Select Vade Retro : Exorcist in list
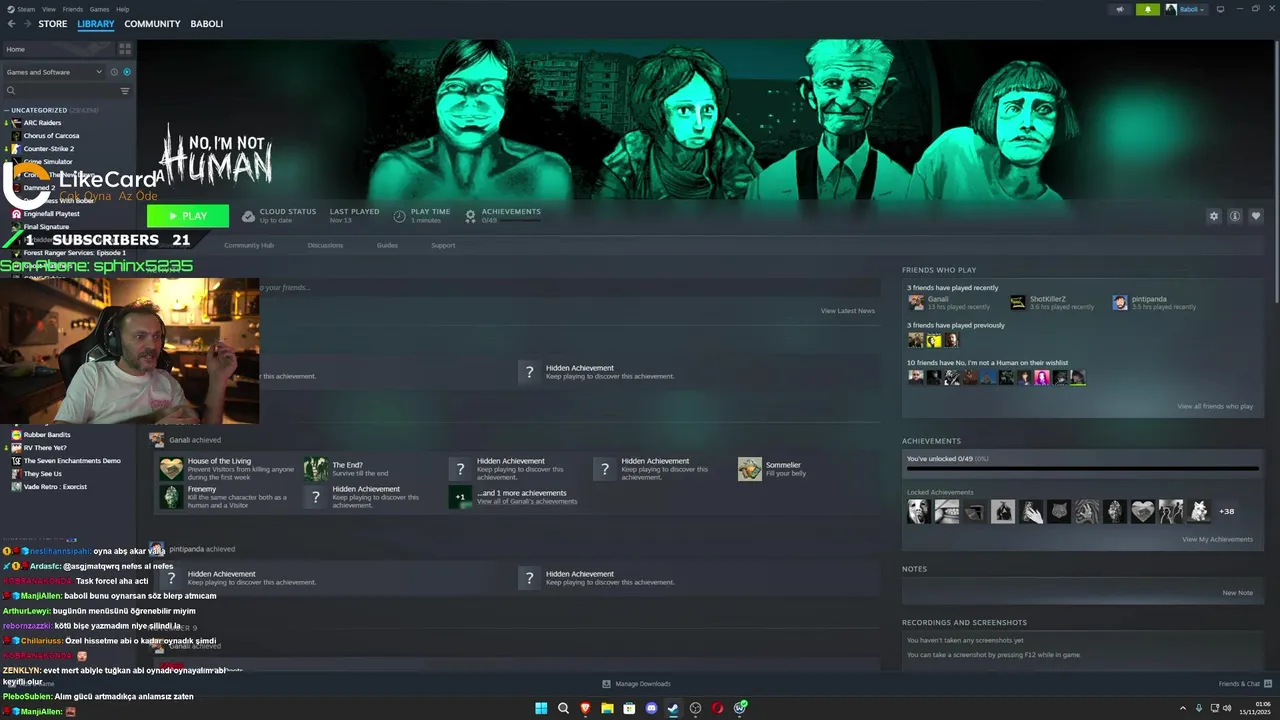 (x=55, y=487)
